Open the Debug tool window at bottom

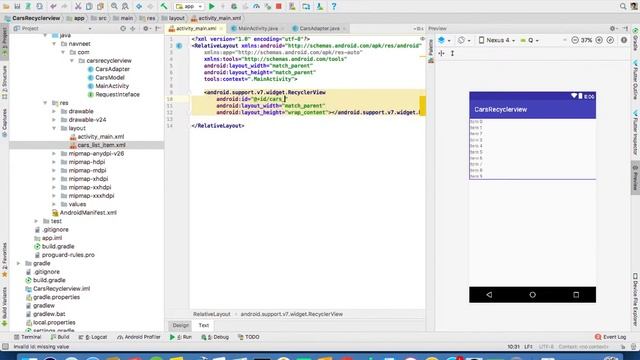click(215, 337)
